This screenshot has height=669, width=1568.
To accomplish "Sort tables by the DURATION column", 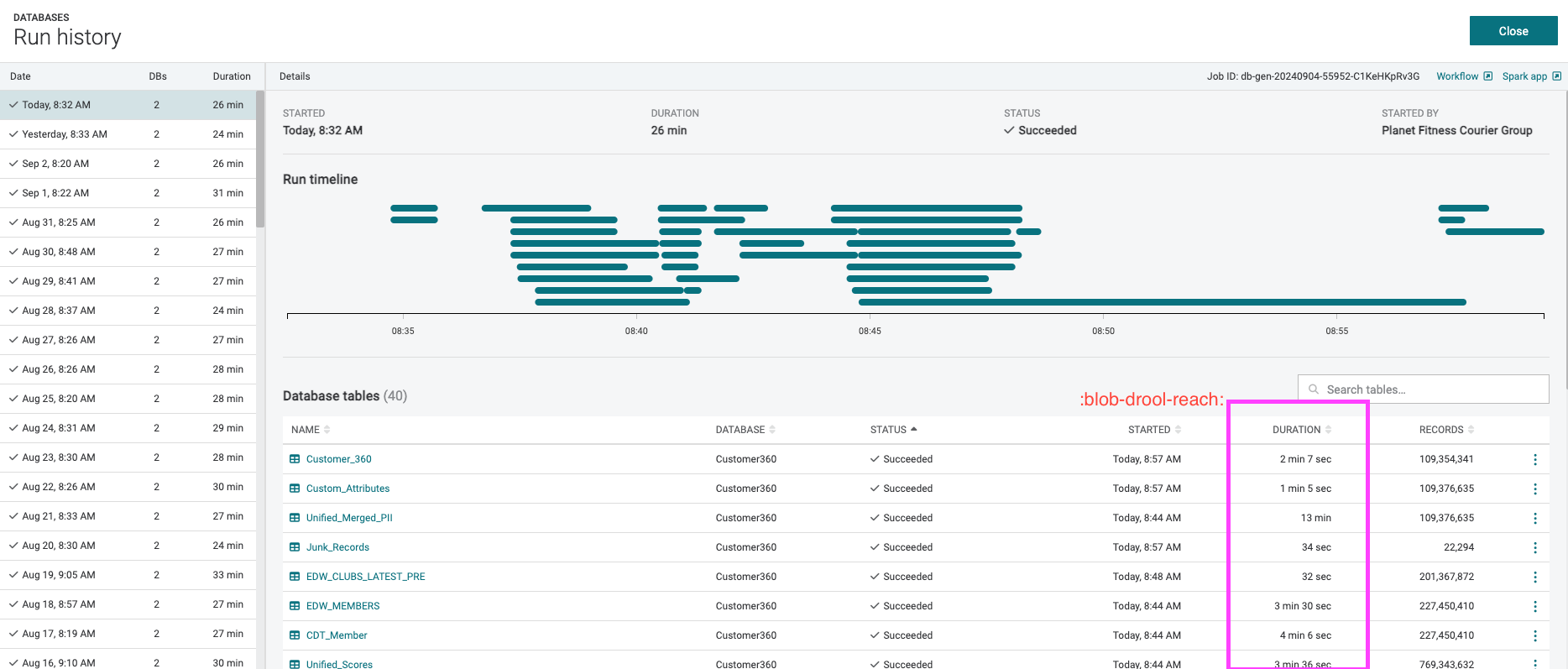I will pyautogui.click(x=1302, y=430).
